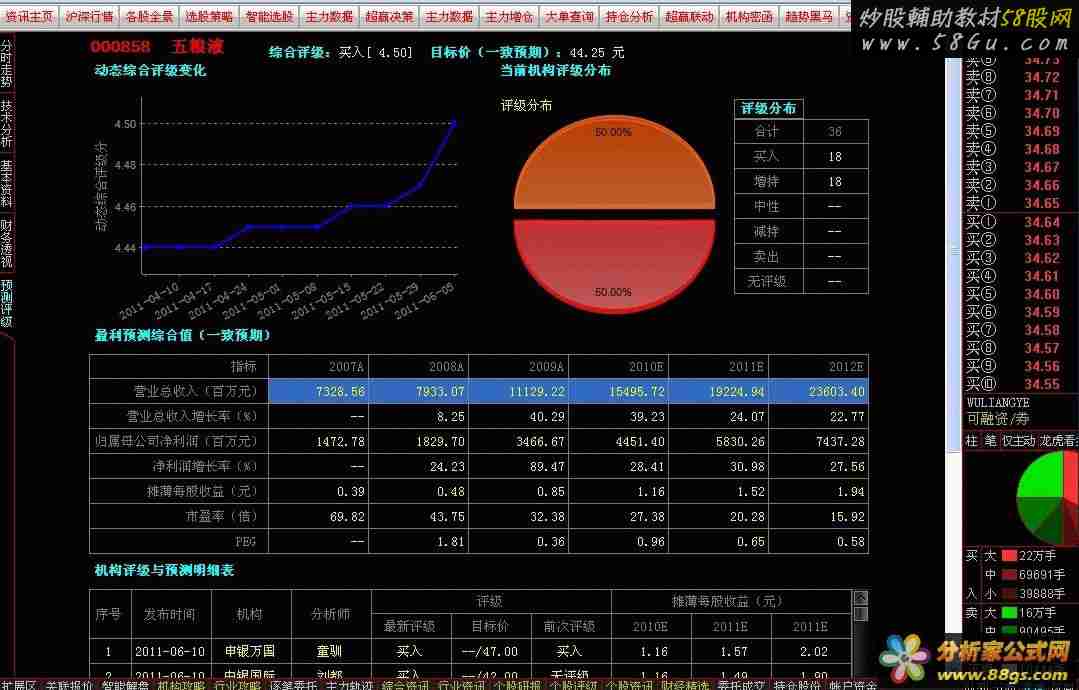
Task: Click the green 卖出大单 swatch (16万手)
Action: [x=1009, y=612]
